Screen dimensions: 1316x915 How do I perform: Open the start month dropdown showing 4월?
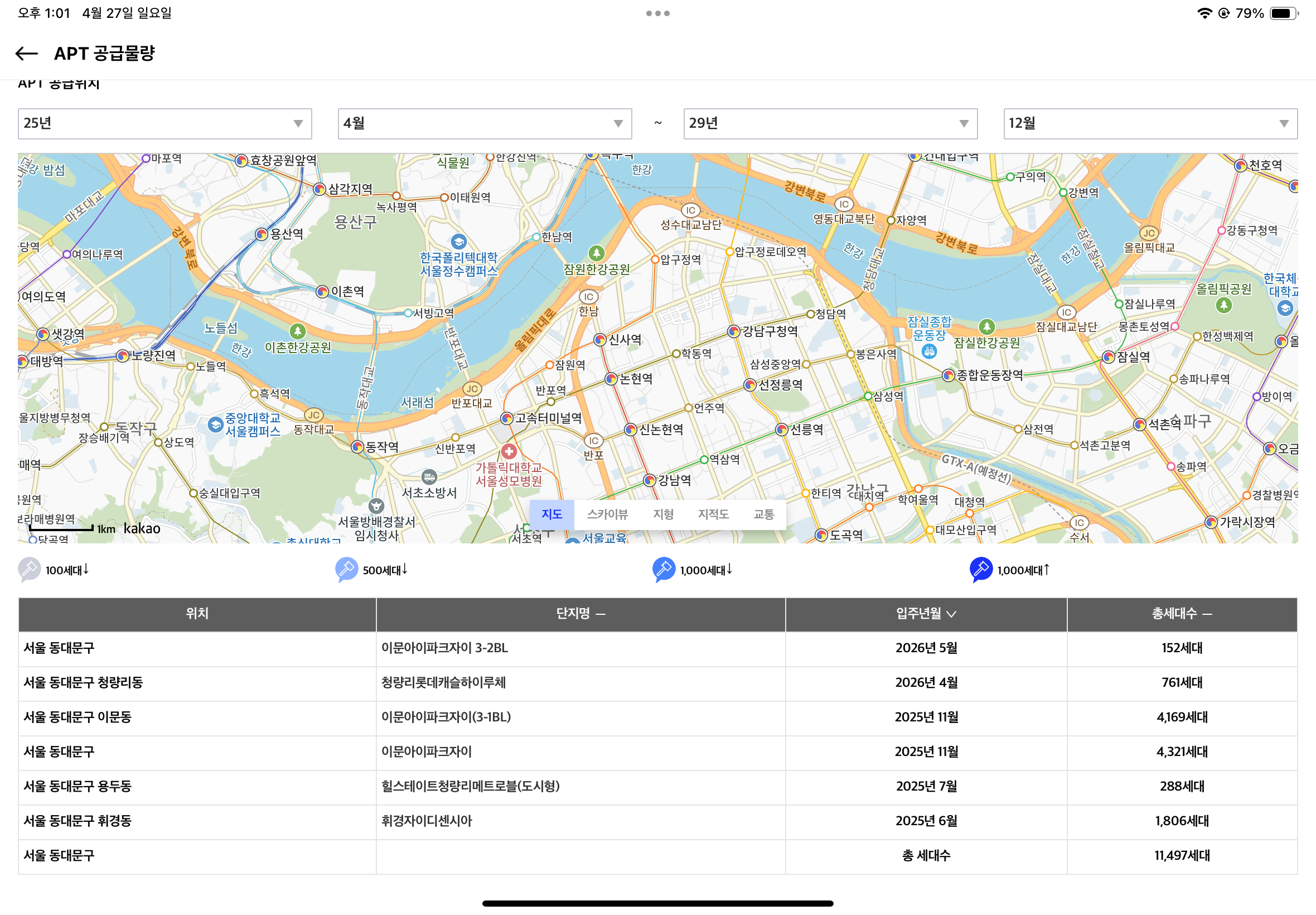pyautogui.click(x=485, y=124)
